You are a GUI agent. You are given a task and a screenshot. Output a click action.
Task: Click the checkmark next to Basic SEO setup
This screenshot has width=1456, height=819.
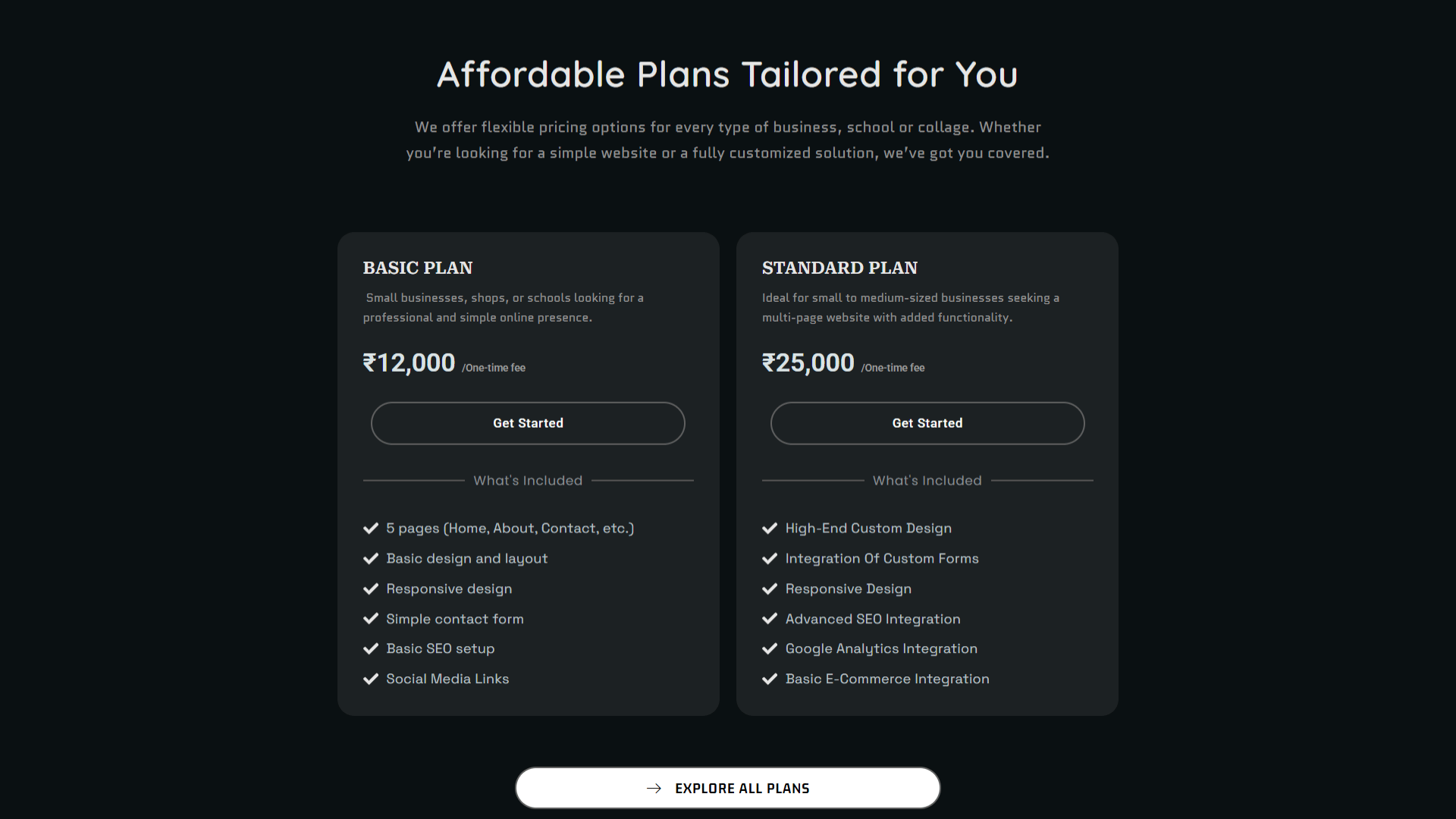click(371, 649)
